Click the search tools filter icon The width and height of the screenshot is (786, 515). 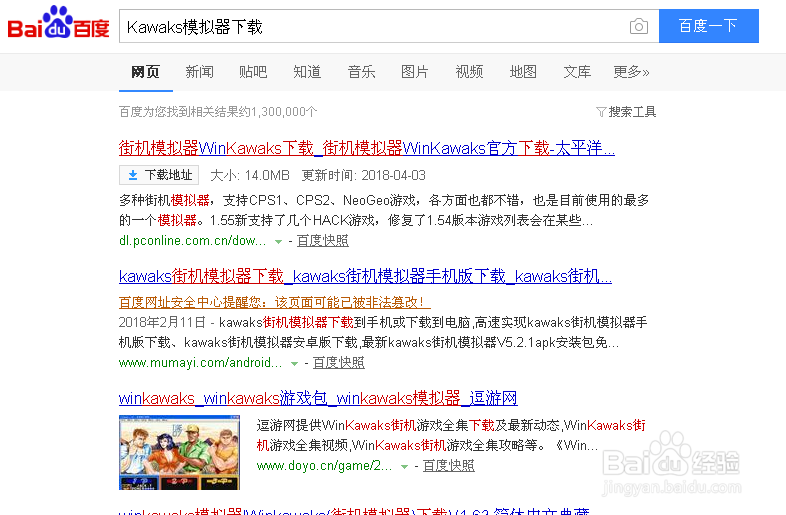(601, 112)
